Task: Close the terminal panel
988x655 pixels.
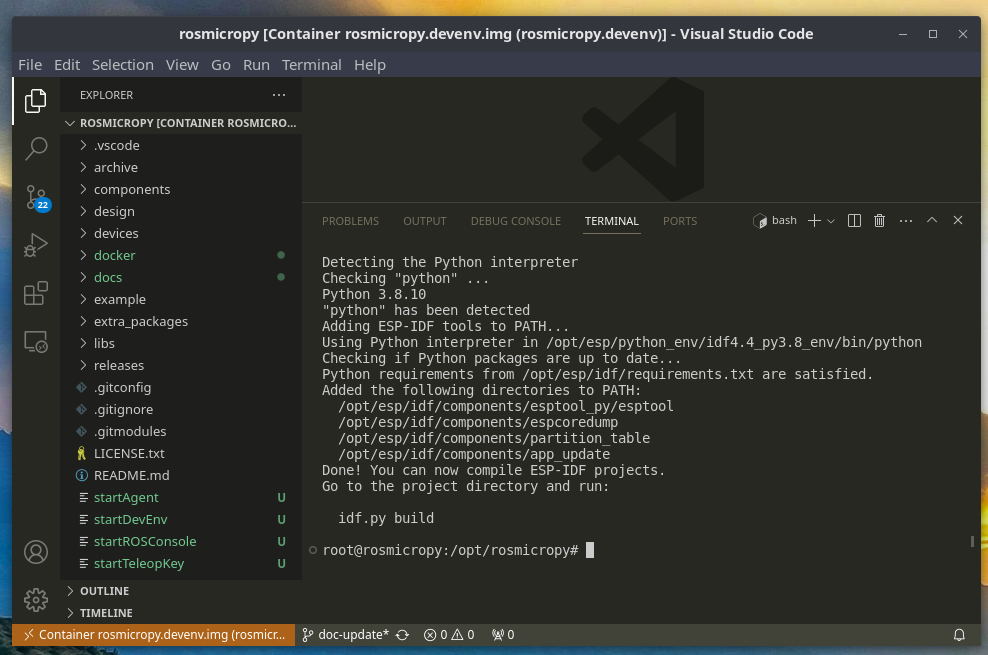Action: (x=958, y=220)
